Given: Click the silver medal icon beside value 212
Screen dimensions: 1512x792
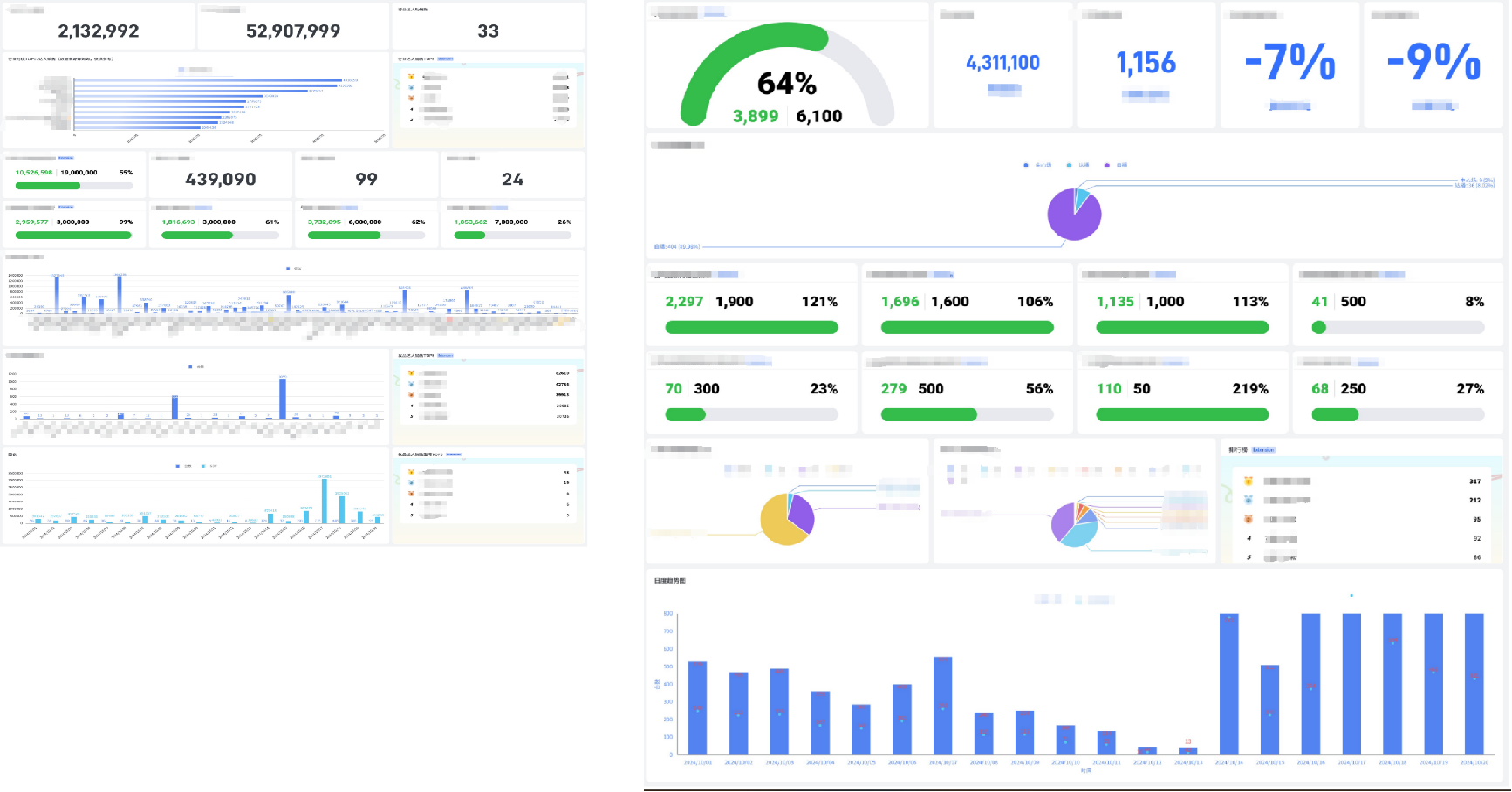Looking at the screenshot, I should coord(1249,500).
